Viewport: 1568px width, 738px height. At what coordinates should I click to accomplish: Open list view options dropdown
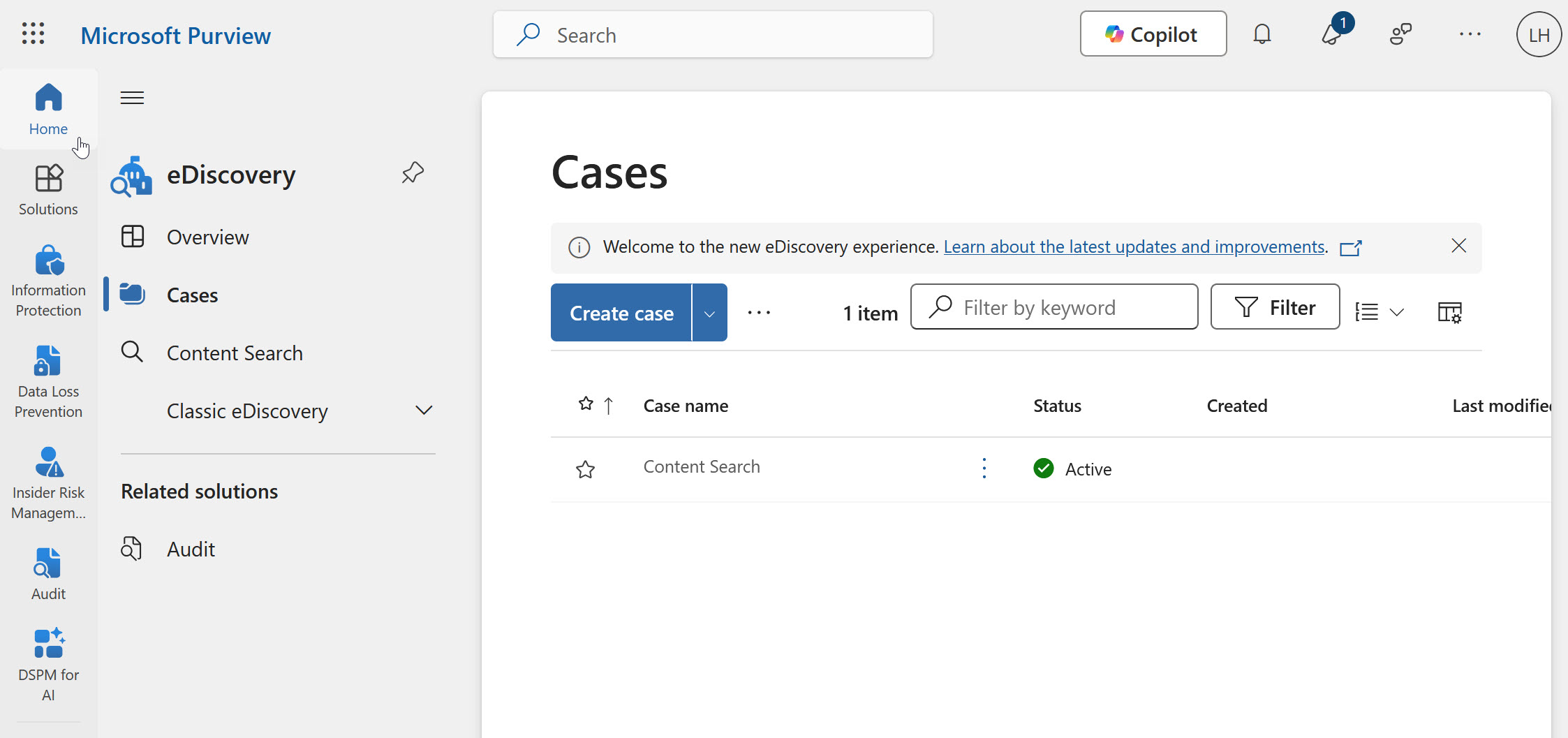pyautogui.click(x=1379, y=312)
